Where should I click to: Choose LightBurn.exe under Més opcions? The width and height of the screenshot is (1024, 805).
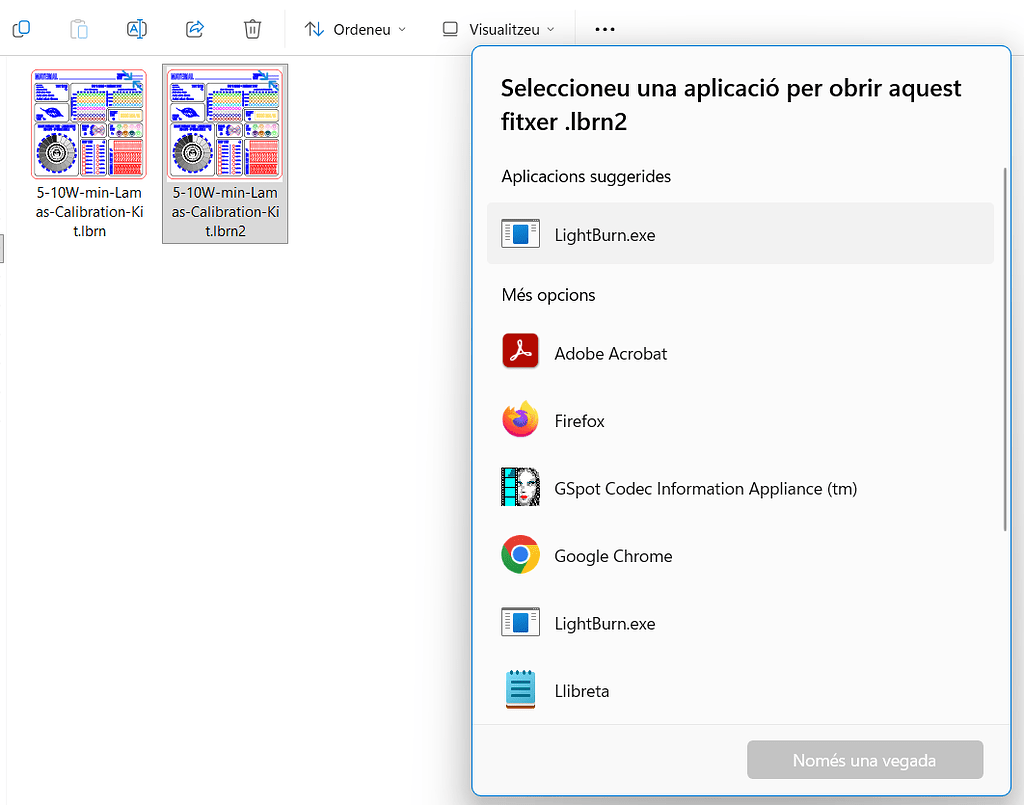click(740, 623)
